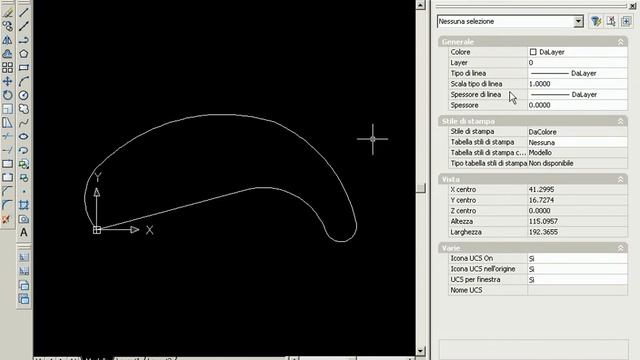
Task: Select the Rotate tool
Action: coord(7,95)
